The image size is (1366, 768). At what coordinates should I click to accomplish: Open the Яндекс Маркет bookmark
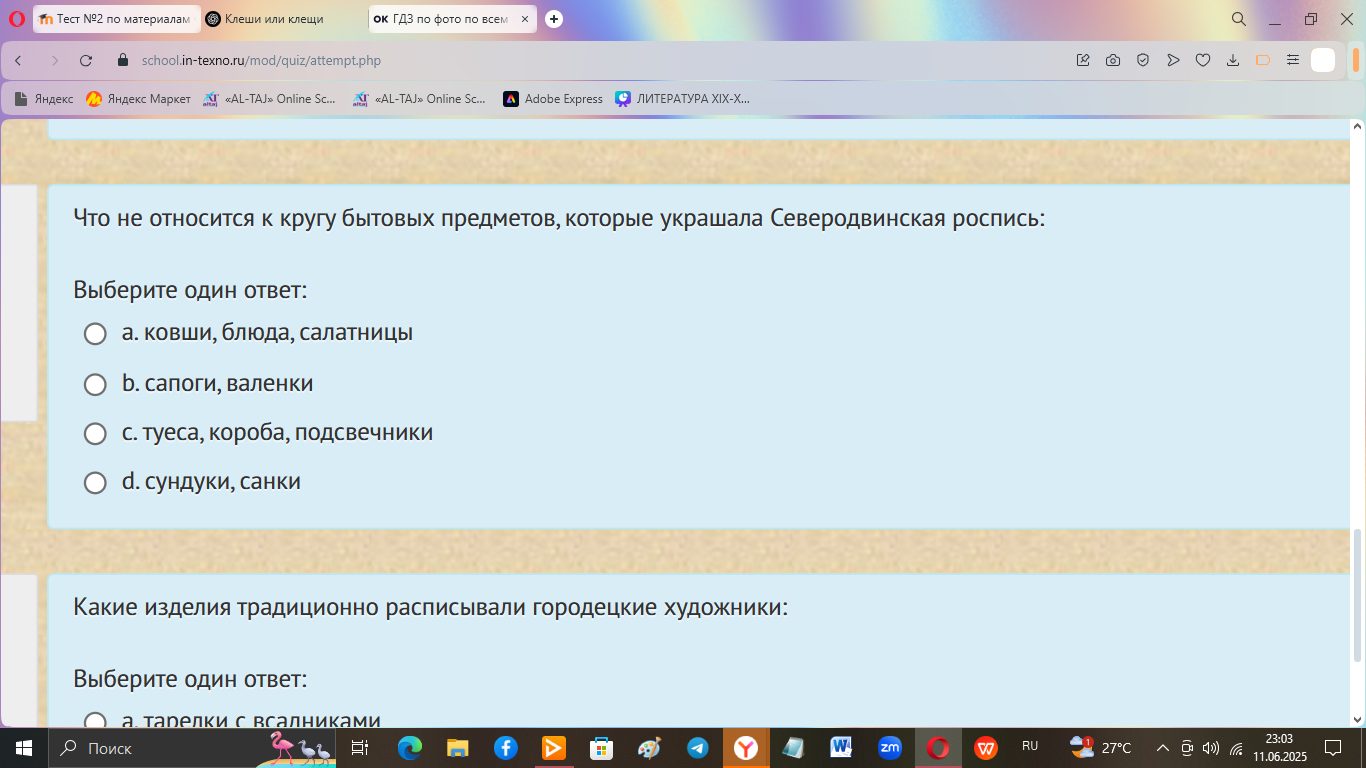coord(138,99)
